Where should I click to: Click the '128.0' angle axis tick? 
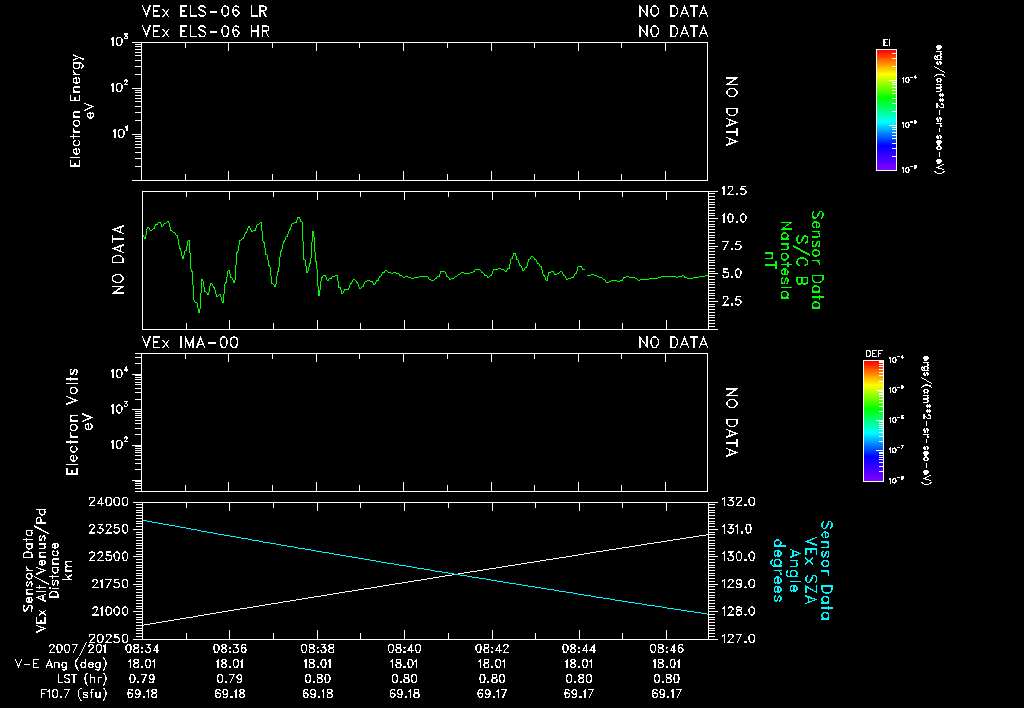tap(739, 612)
